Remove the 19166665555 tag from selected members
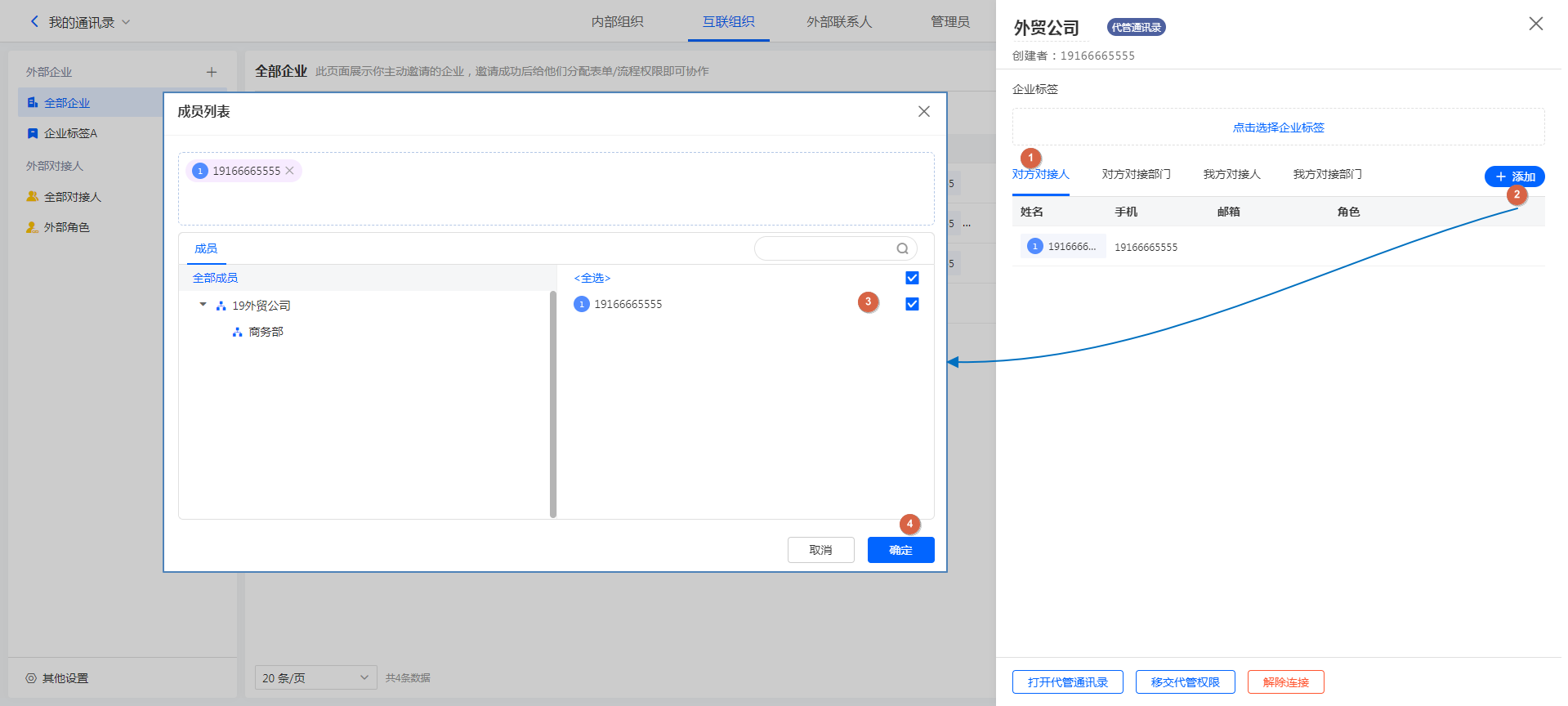1568x706 pixels. click(289, 171)
